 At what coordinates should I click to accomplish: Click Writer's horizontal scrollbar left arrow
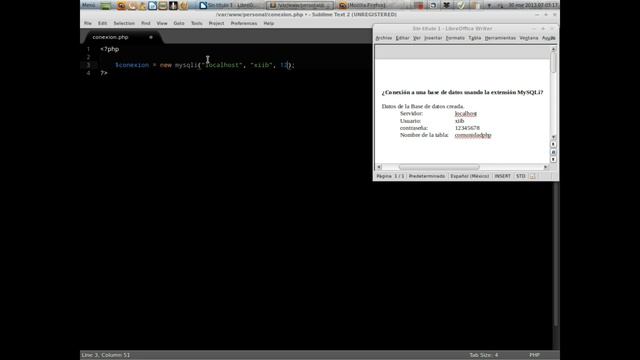[379, 167]
